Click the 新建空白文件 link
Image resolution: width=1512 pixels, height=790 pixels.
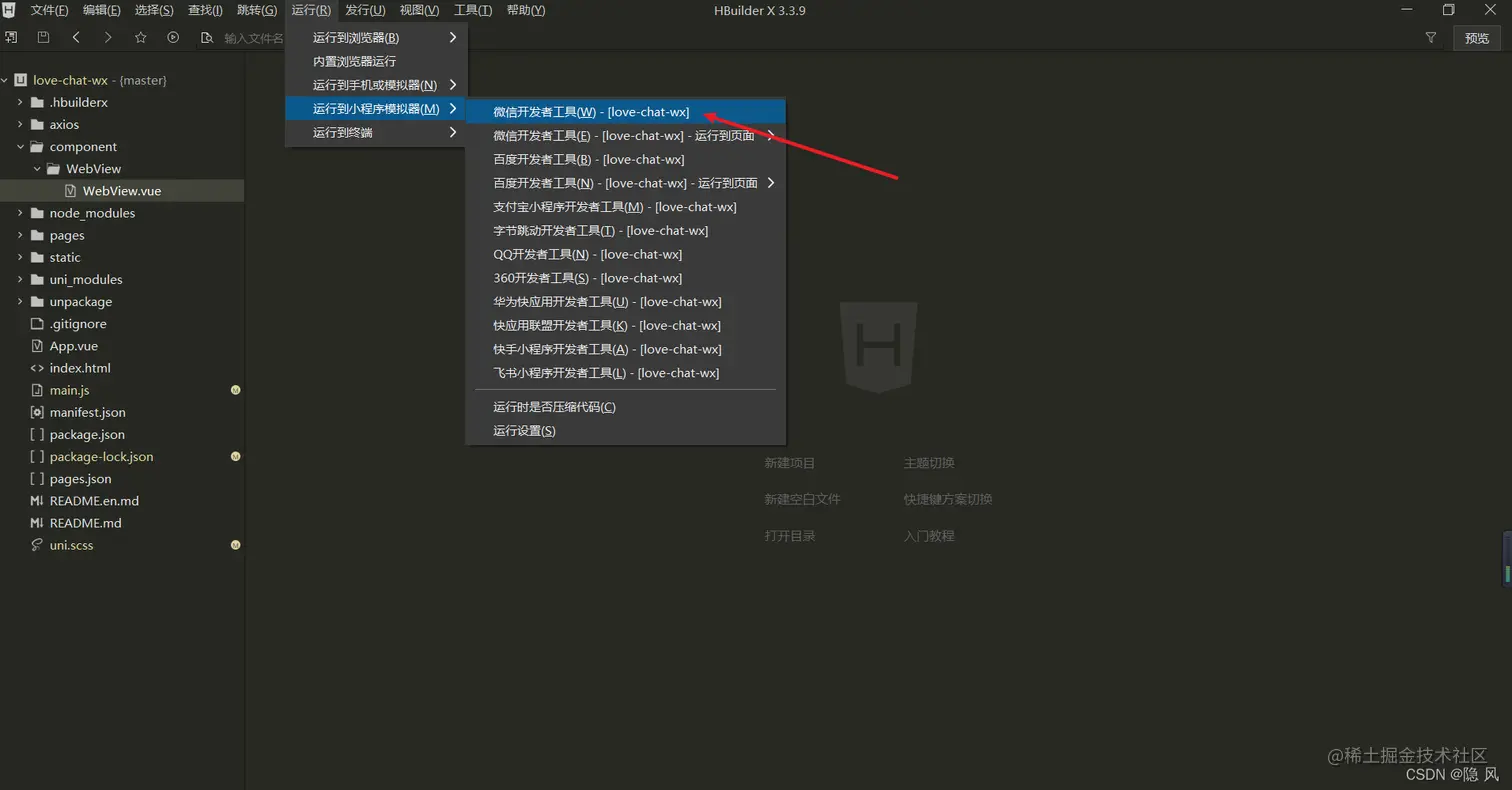(802, 499)
